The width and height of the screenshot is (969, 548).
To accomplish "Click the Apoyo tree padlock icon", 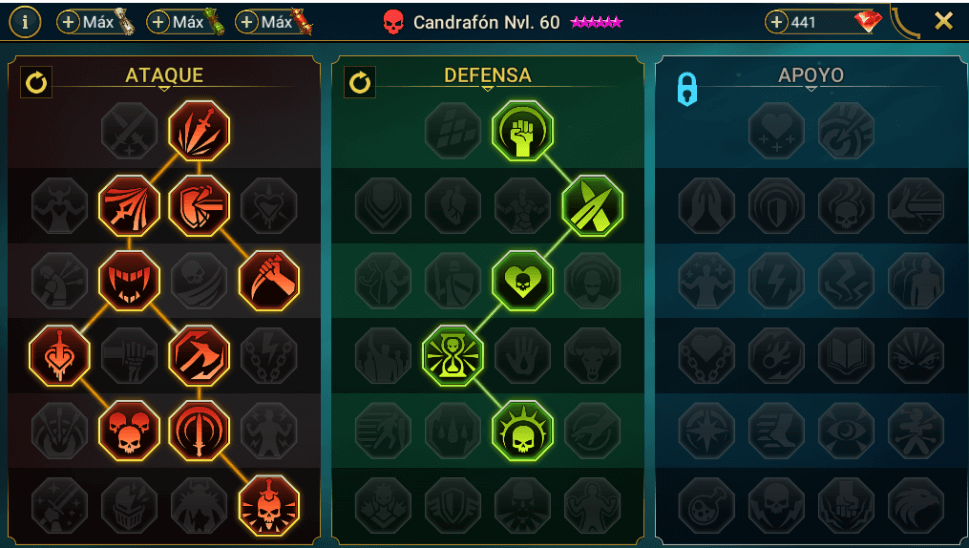I will (x=687, y=88).
